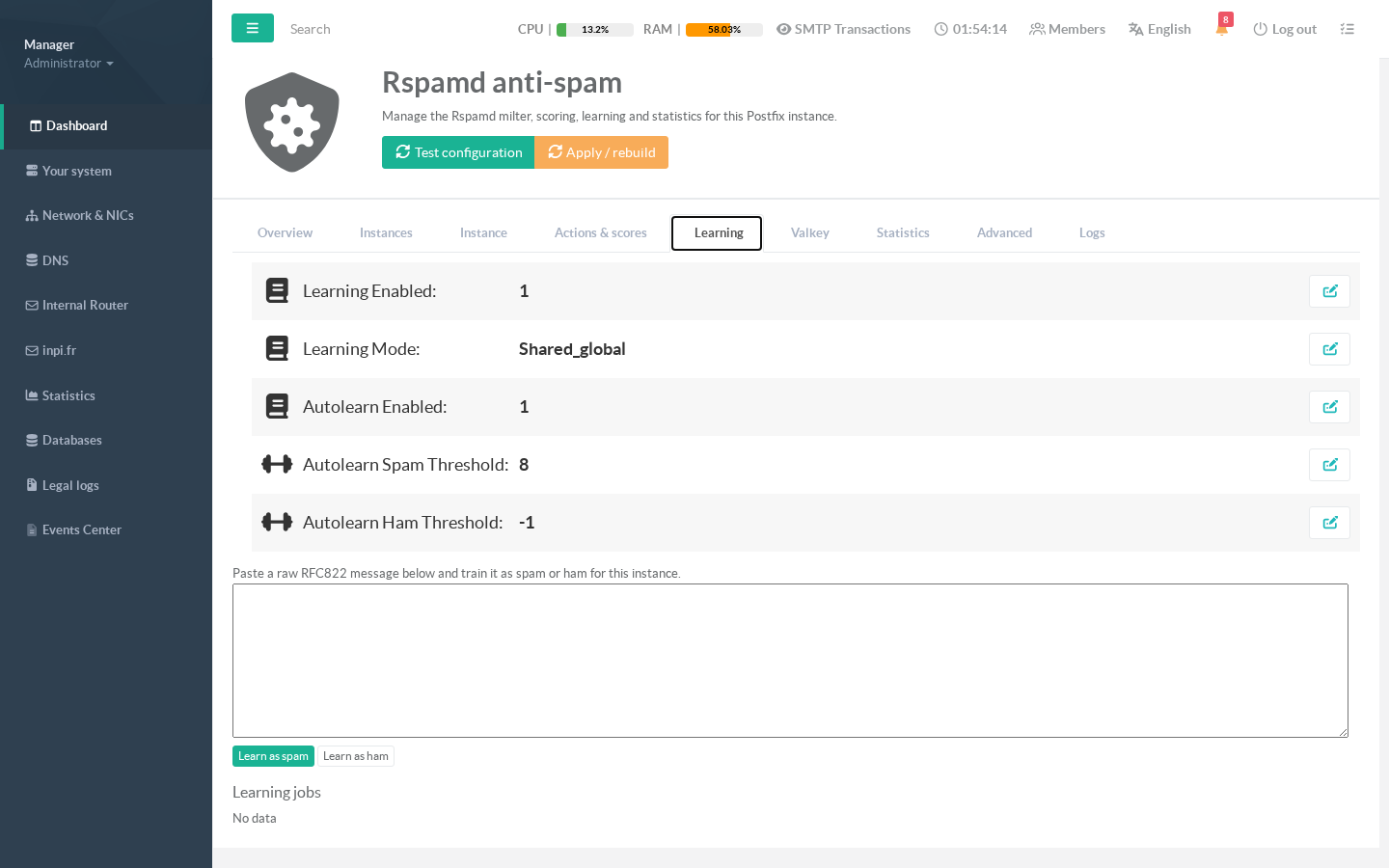This screenshot has height=868, width=1389.
Task: Edit the Autolearn Spam Threshold value
Action: 1329,465
